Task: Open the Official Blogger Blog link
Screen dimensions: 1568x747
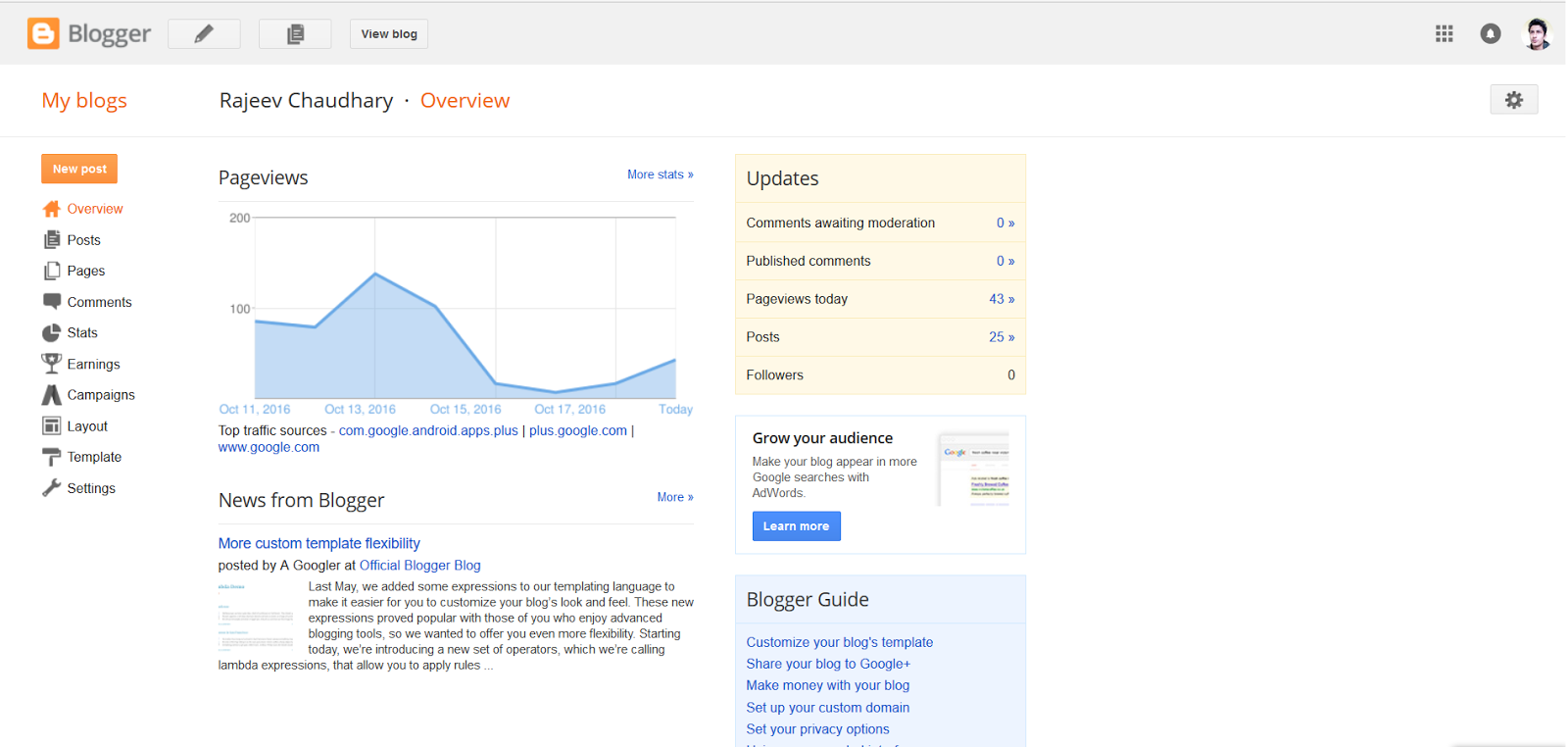Action: [x=419, y=566]
